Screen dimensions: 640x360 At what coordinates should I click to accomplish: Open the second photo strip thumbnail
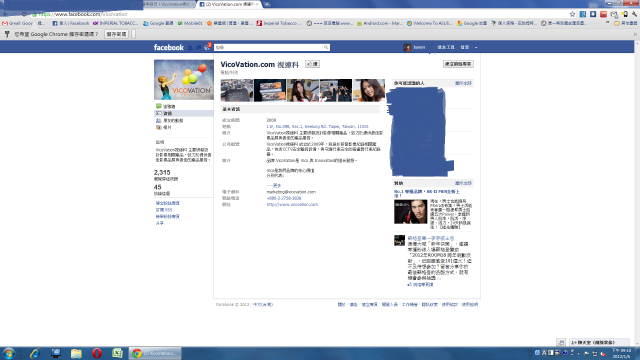coord(270,90)
